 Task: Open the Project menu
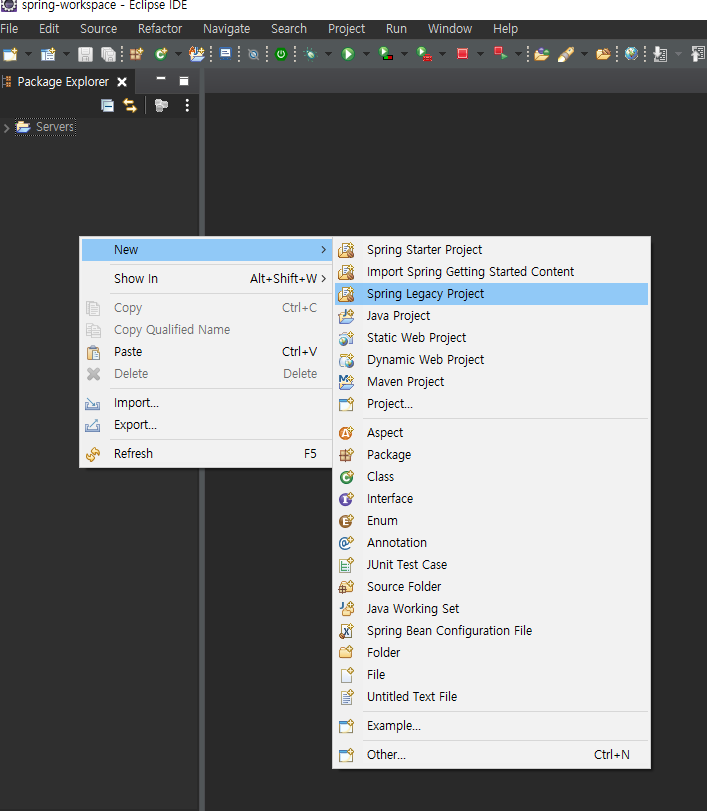click(x=347, y=28)
